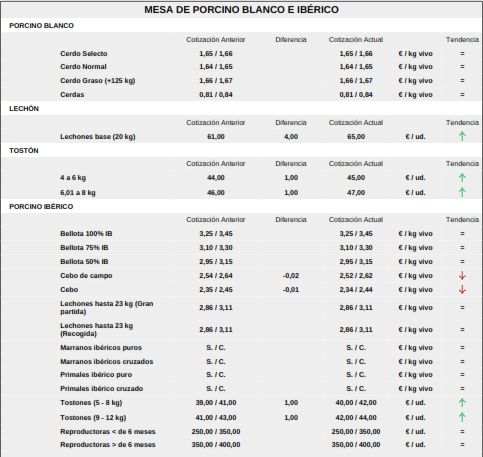This screenshot has width=483, height=457.
Task: Click the previous quote 250,00 / 350,00
Action: point(216,432)
